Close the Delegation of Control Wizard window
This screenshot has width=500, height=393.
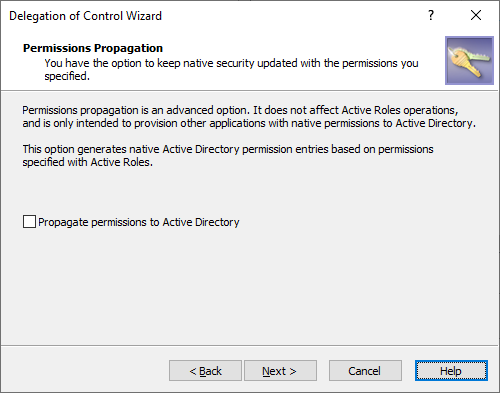tap(476, 15)
